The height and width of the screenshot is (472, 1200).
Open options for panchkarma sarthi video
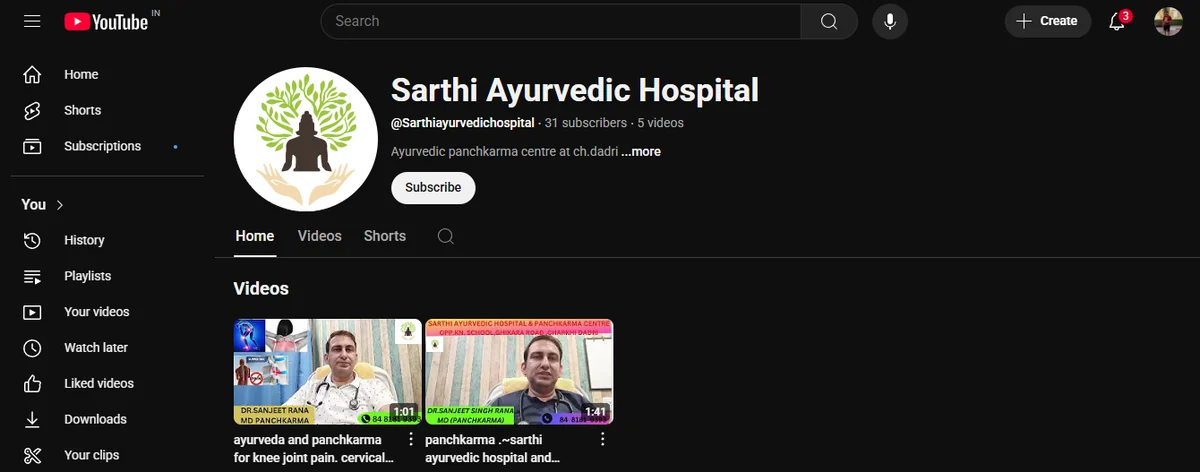pyautogui.click(x=602, y=439)
